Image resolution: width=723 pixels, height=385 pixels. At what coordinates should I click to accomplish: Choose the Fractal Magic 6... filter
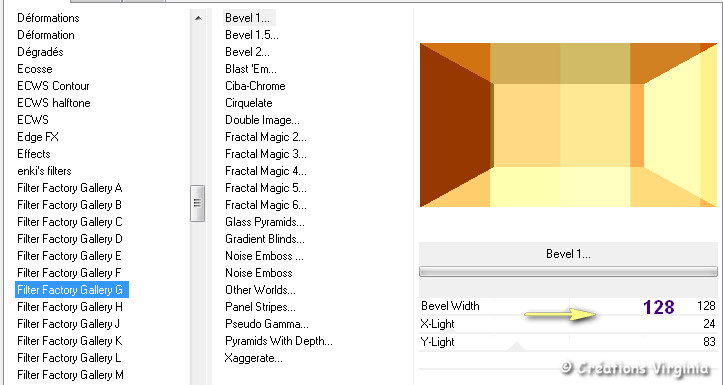click(x=266, y=205)
